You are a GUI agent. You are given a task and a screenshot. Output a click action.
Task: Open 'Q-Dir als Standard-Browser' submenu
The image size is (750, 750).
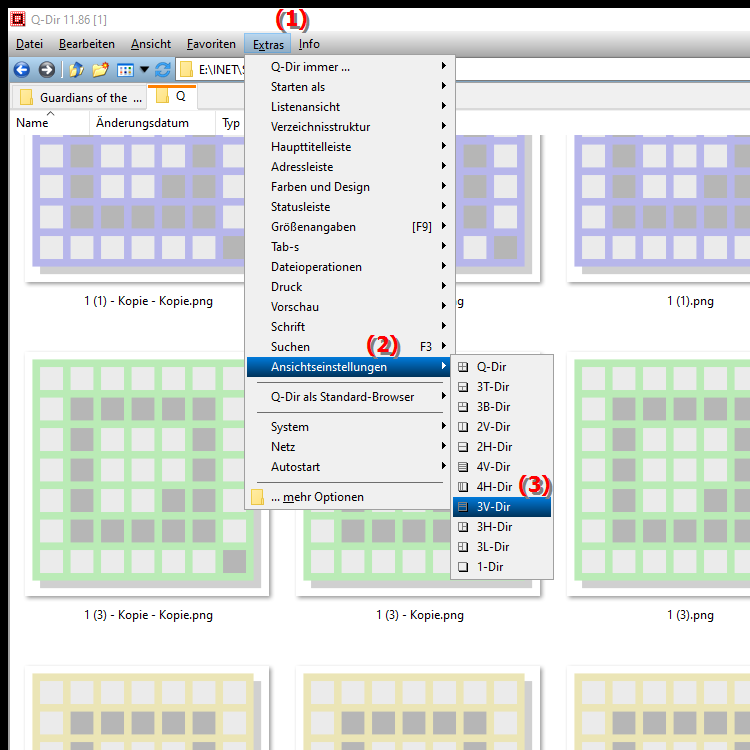coord(349,397)
